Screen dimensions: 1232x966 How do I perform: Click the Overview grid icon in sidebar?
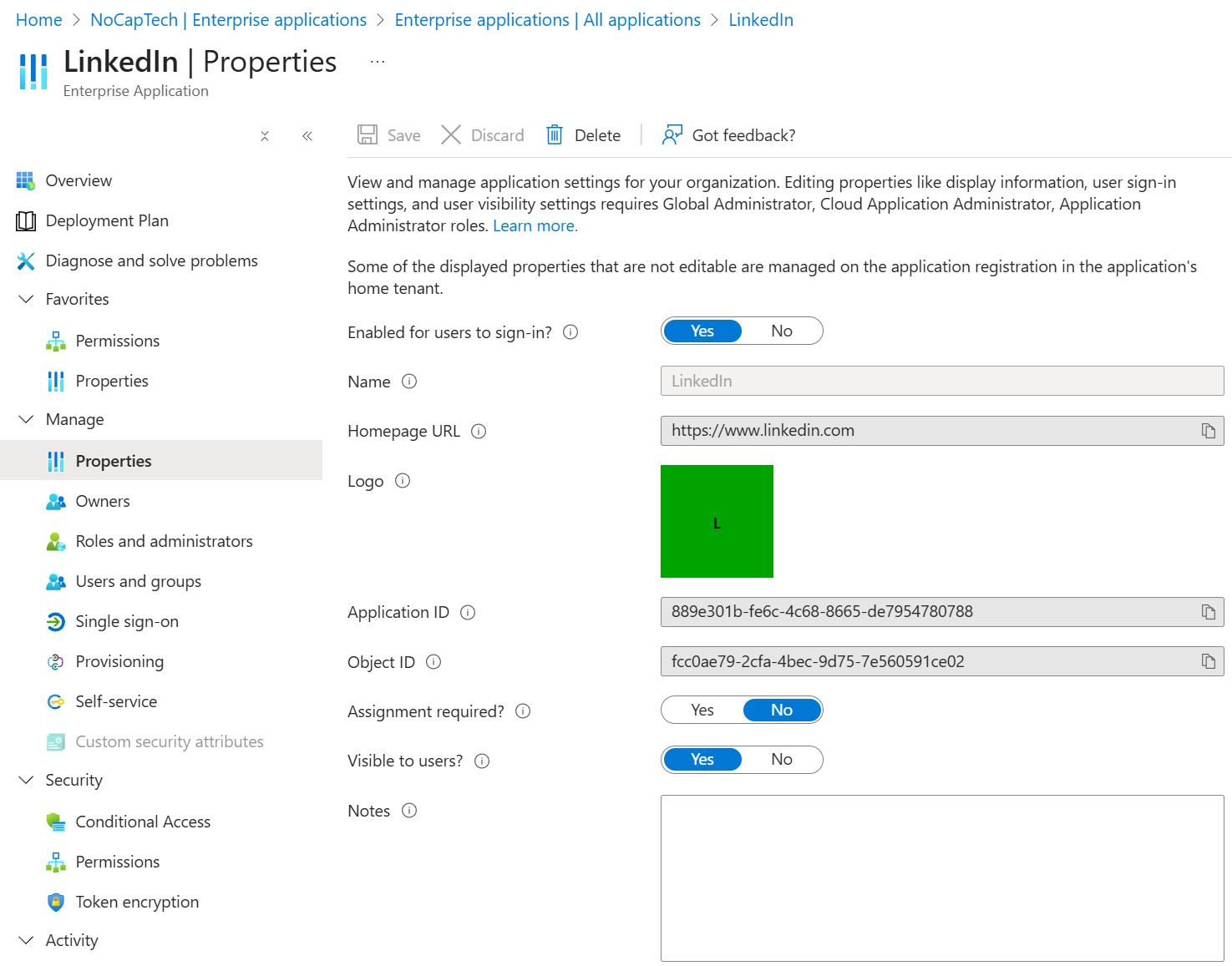(x=26, y=180)
